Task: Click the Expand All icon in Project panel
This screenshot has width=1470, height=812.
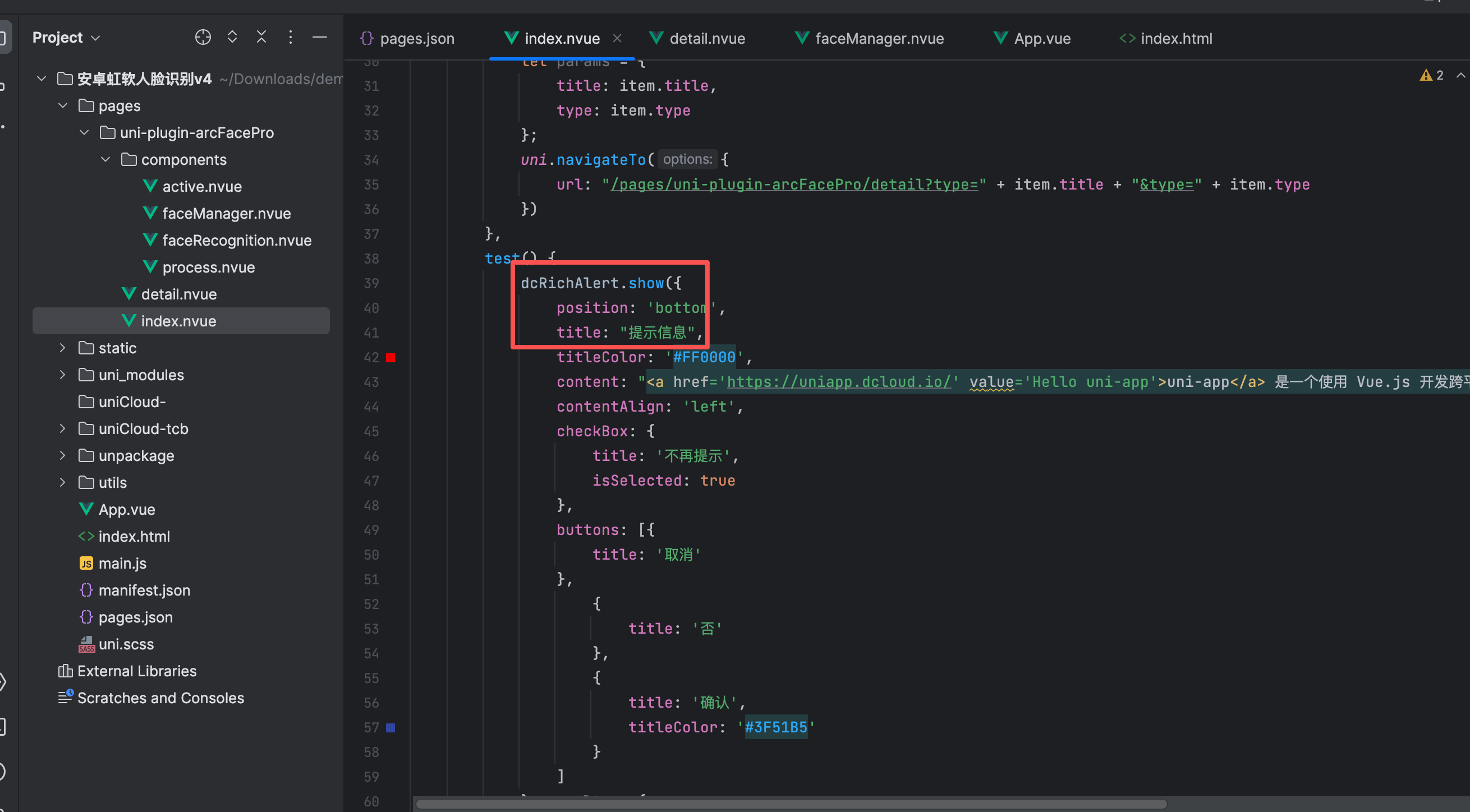Action: (232, 38)
